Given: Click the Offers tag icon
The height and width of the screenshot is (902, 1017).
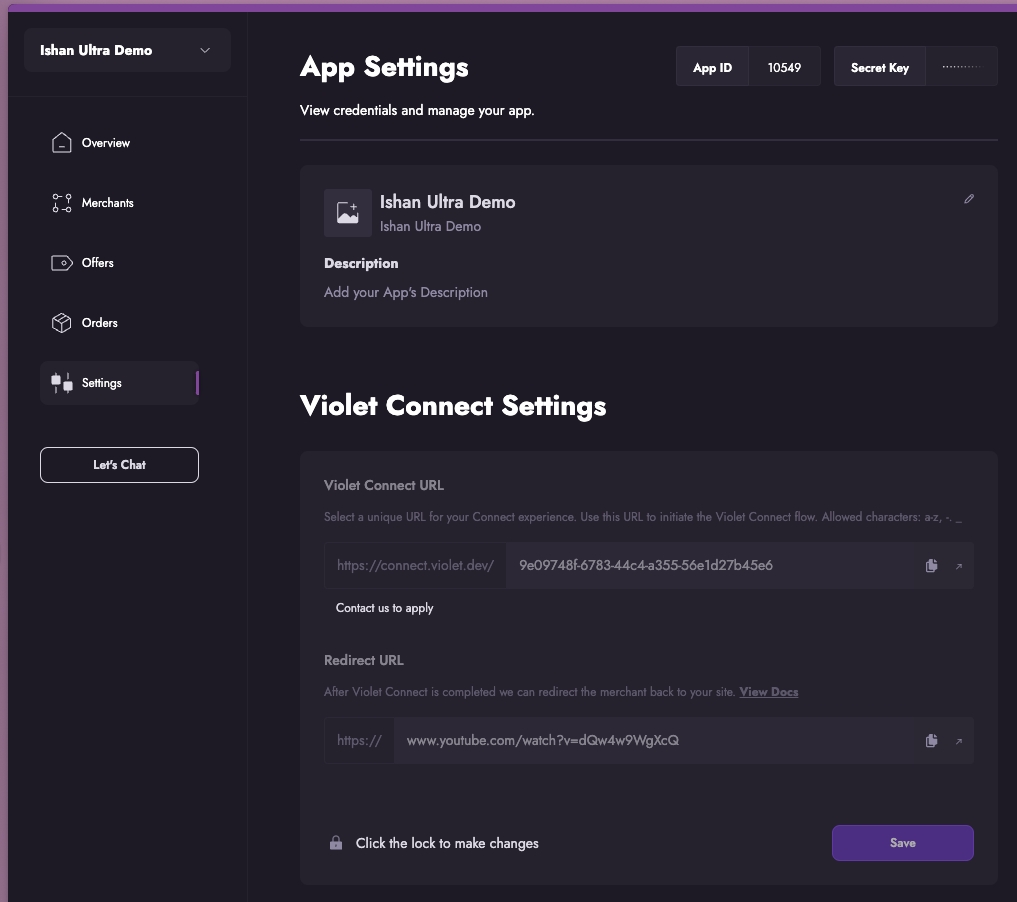Looking at the screenshot, I should tap(62, 263).
